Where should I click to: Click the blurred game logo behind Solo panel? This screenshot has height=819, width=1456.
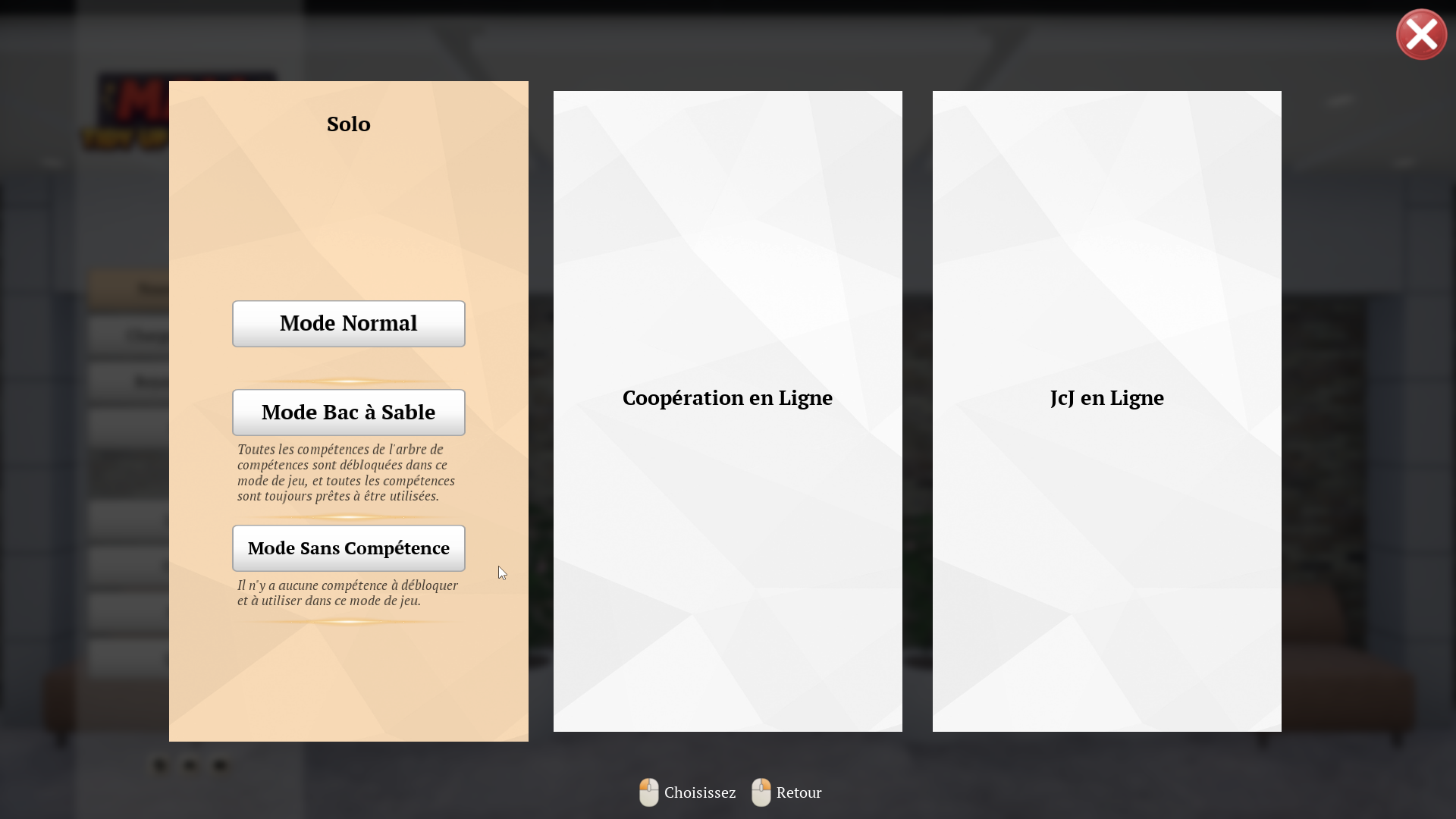(126, 111)
